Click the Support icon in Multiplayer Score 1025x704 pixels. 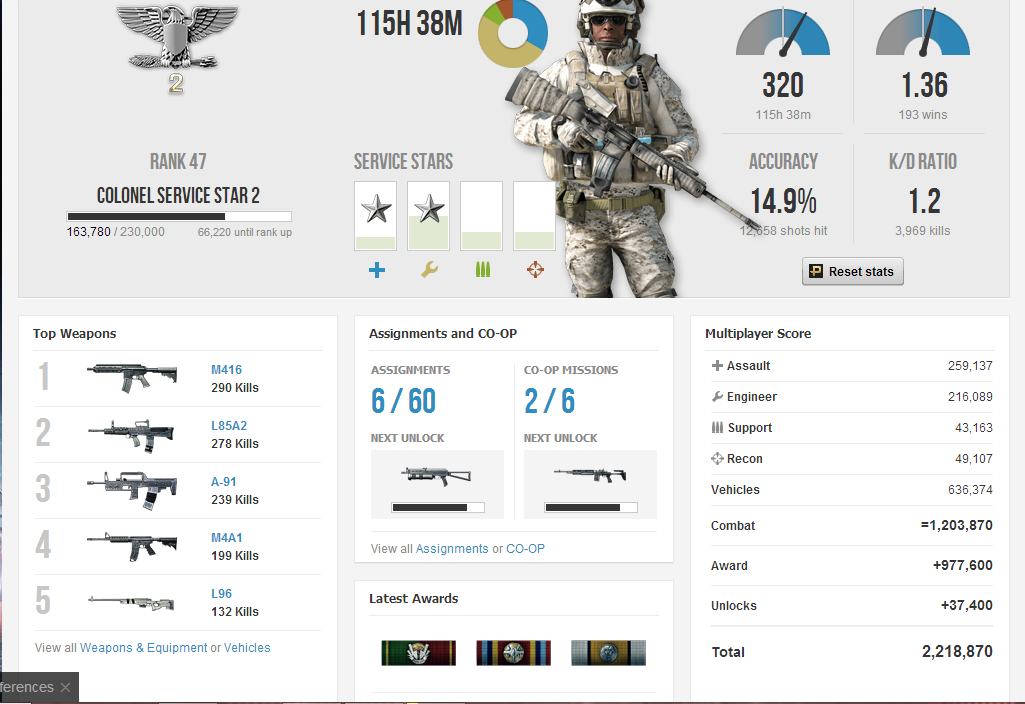click(x=717, y=427)
